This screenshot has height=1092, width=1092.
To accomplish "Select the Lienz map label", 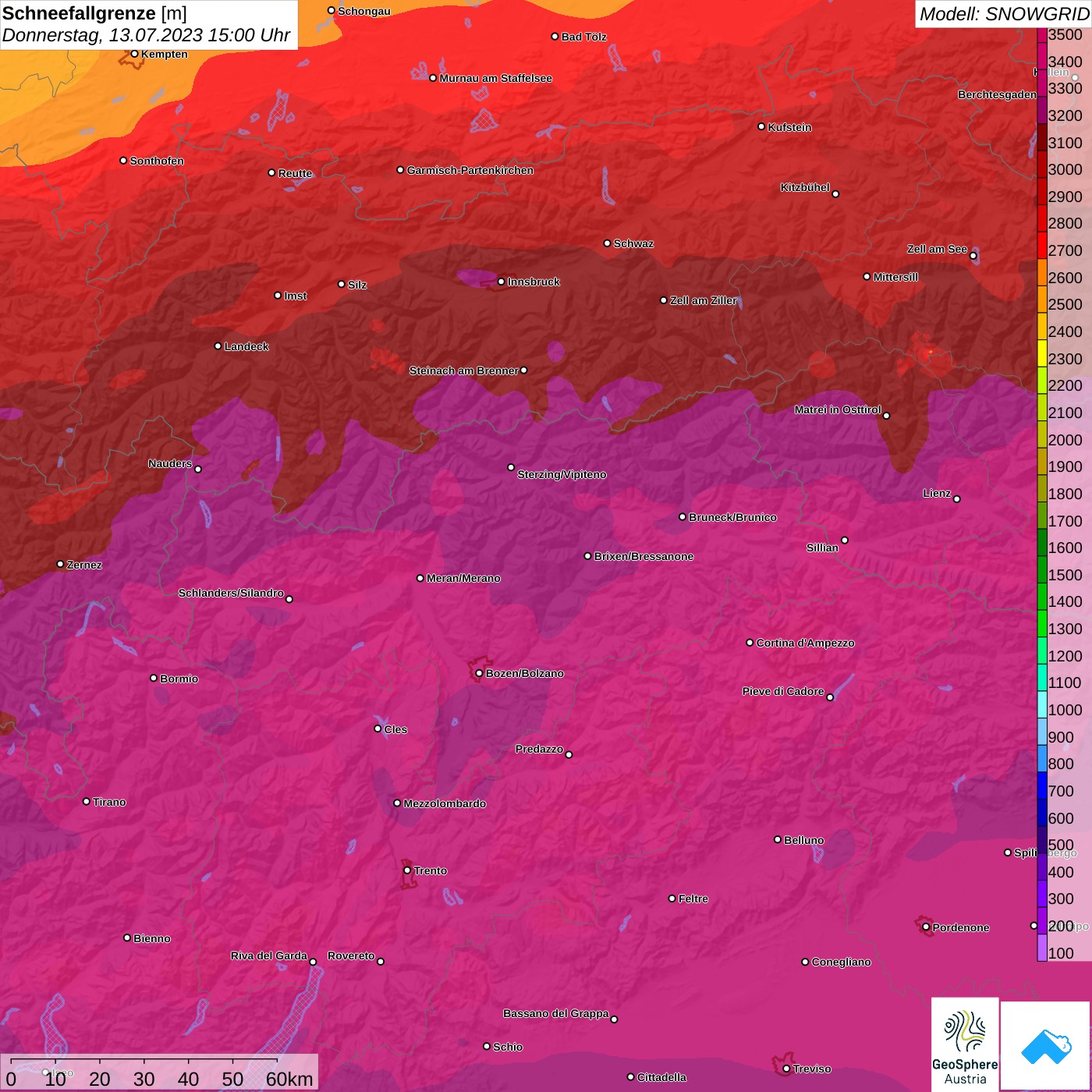I will coord(937,493).
